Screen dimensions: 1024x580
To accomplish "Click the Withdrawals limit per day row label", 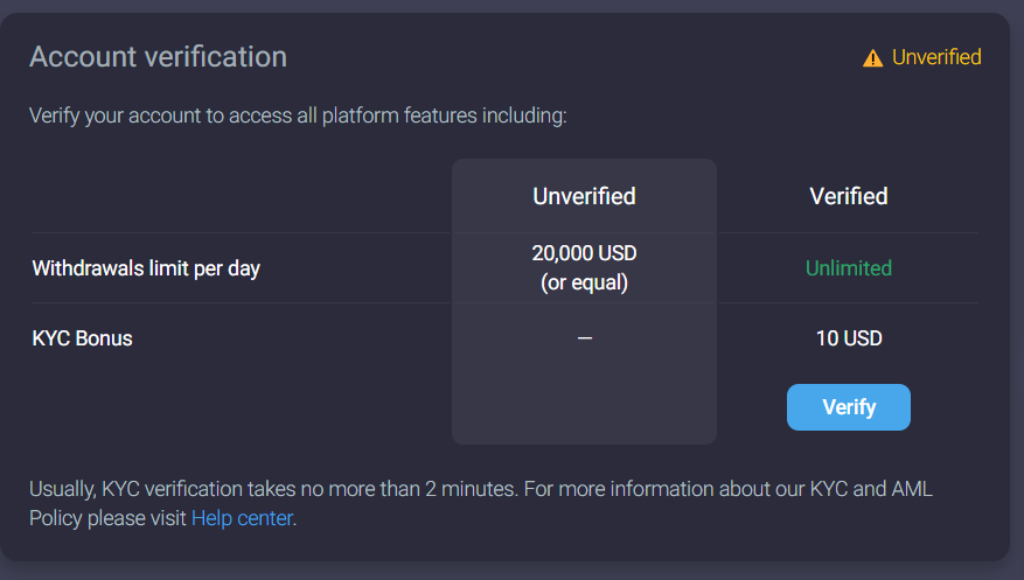I will point(146,268).
